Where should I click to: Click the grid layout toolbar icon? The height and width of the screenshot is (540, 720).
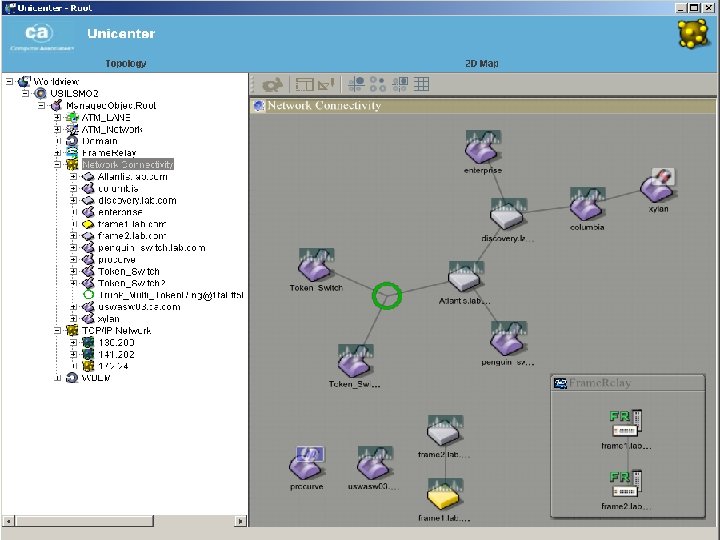coord(422,84)
